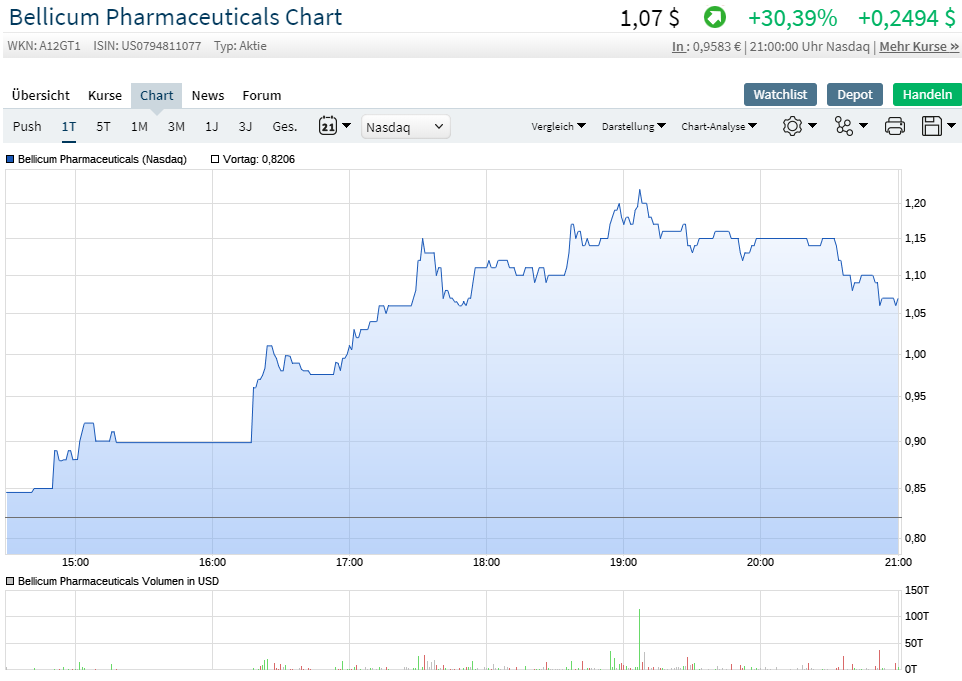Open the Mehr Kurse » link
Viewport: 962px width, 681px height.
[x=919, y=45]
